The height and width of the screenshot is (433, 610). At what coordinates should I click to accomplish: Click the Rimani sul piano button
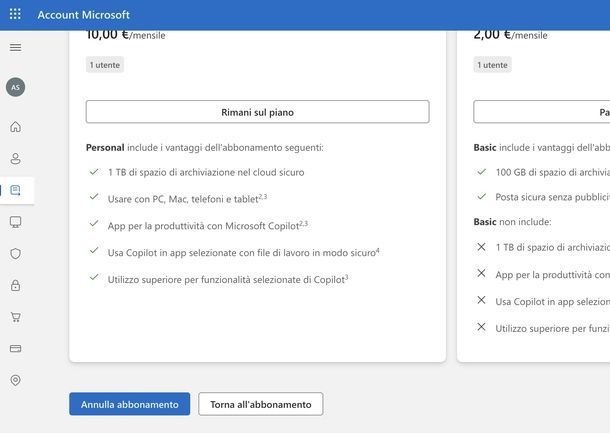coord(258,112)
